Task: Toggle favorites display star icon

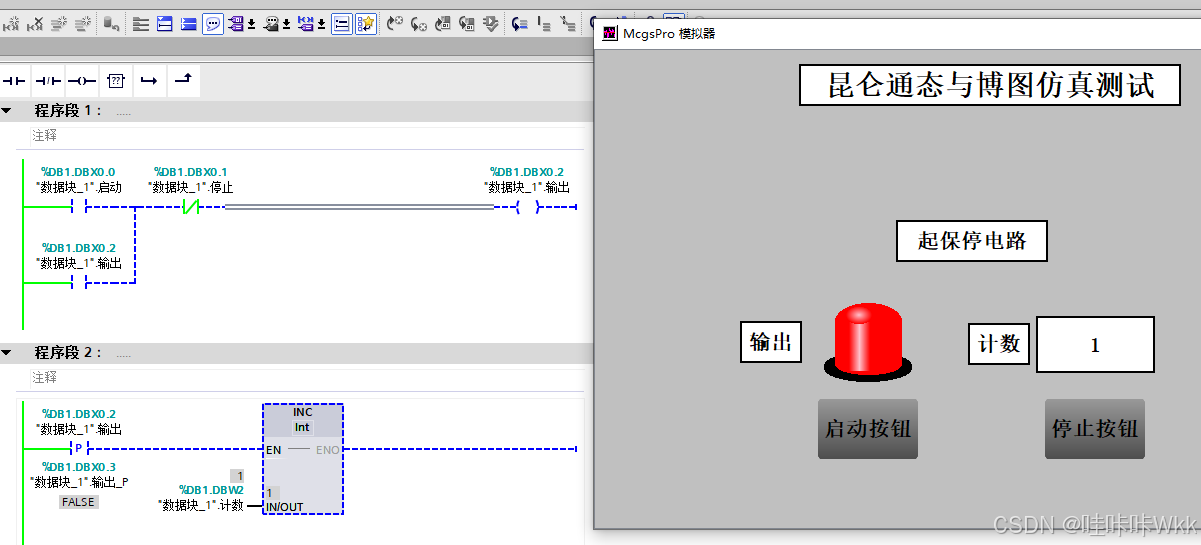Action: 366,23
